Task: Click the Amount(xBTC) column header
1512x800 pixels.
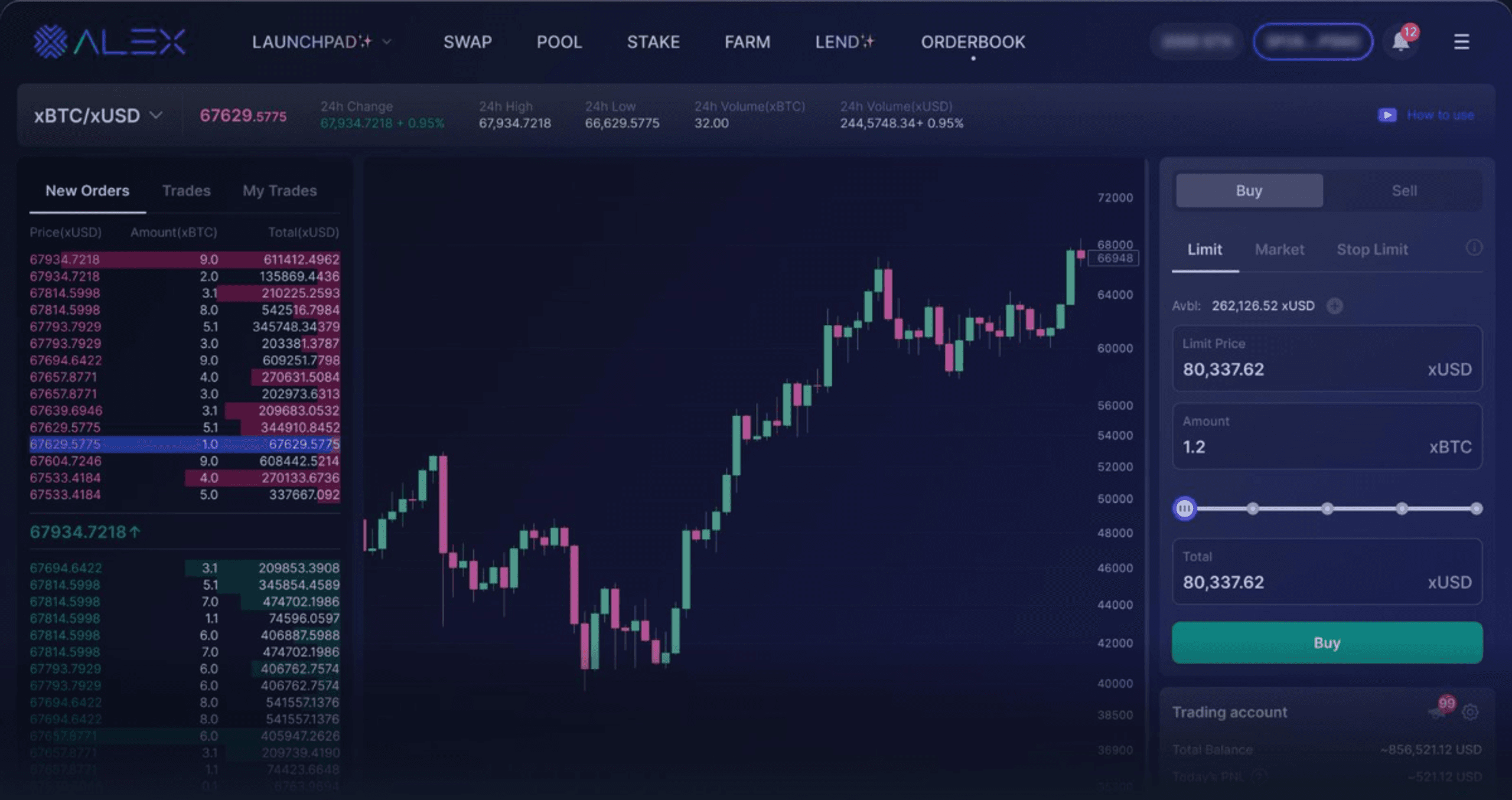Action: pos(174,232)
